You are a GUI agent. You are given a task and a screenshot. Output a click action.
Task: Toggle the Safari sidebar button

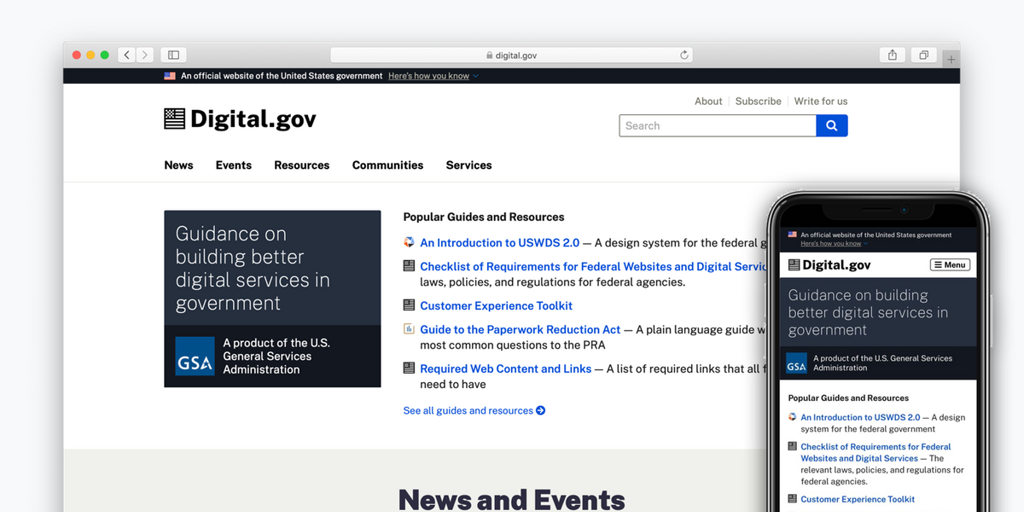coord(174,55)
